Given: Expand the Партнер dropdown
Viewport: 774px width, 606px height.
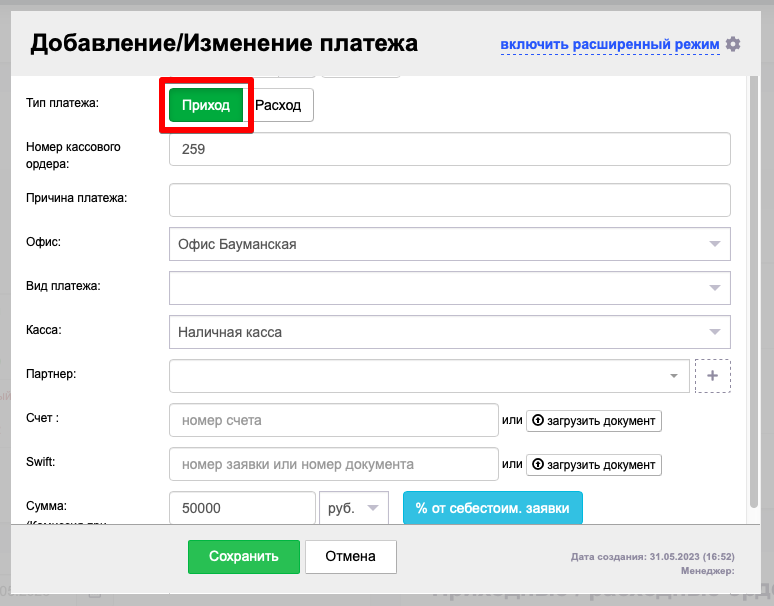Looking at the screenshot, I should point(429,376).
